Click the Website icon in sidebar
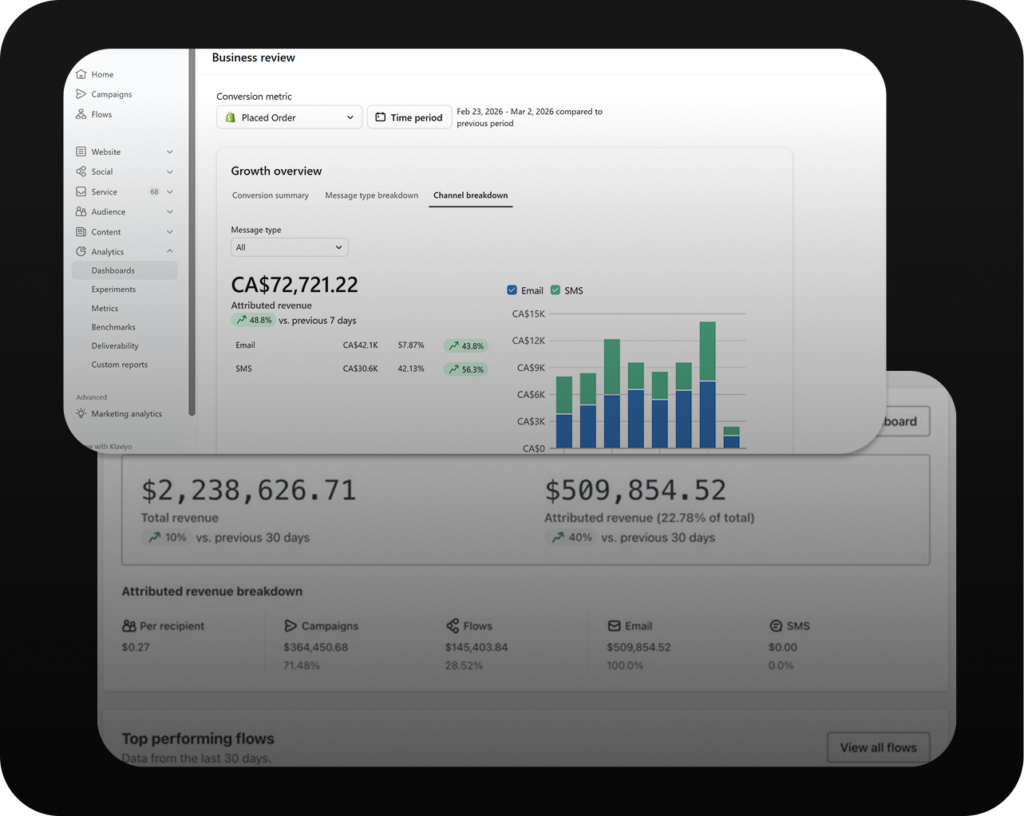The image size is (1024, 816). (81, 152)
